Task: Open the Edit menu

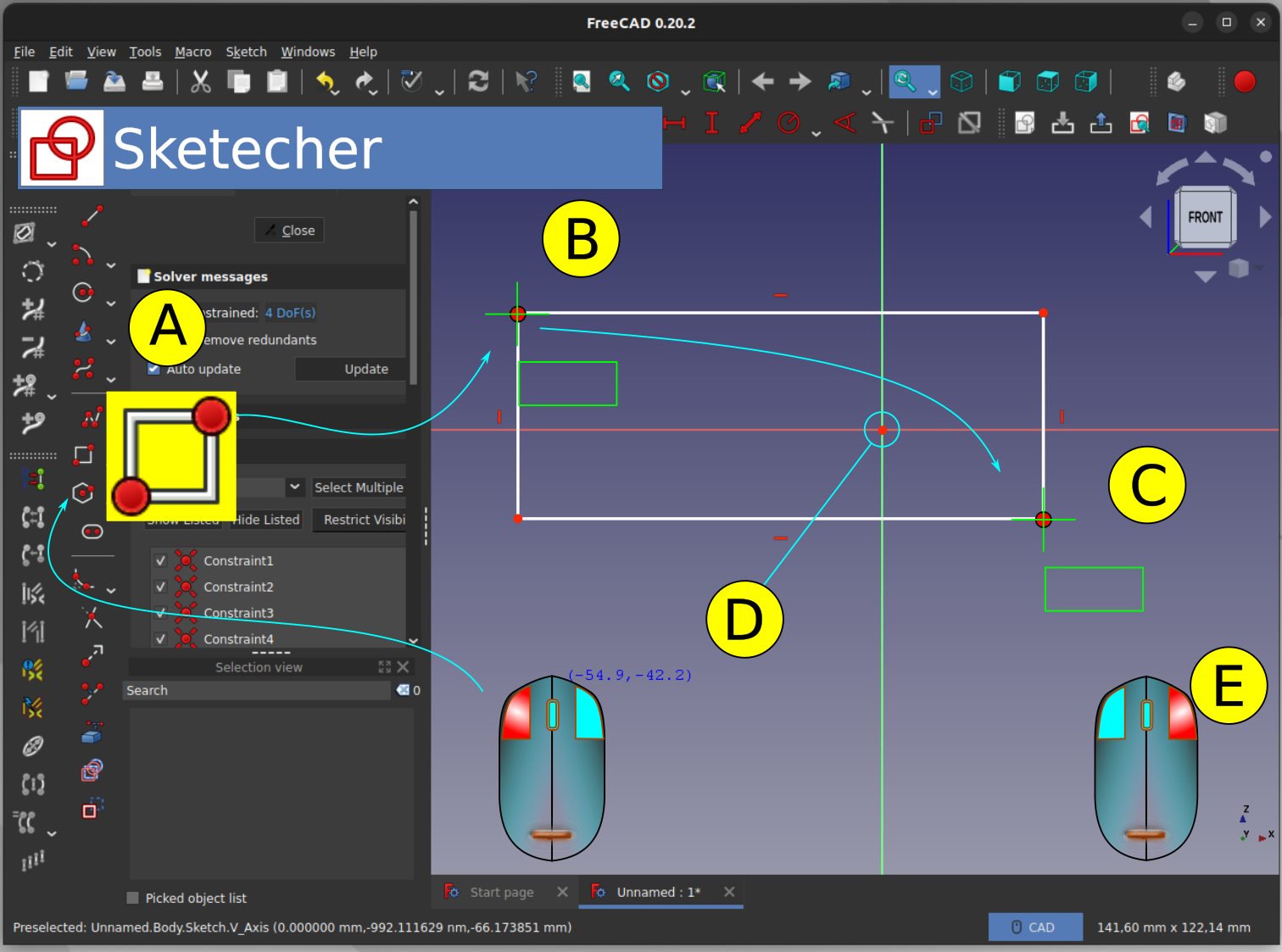Action: coord(61,52)
